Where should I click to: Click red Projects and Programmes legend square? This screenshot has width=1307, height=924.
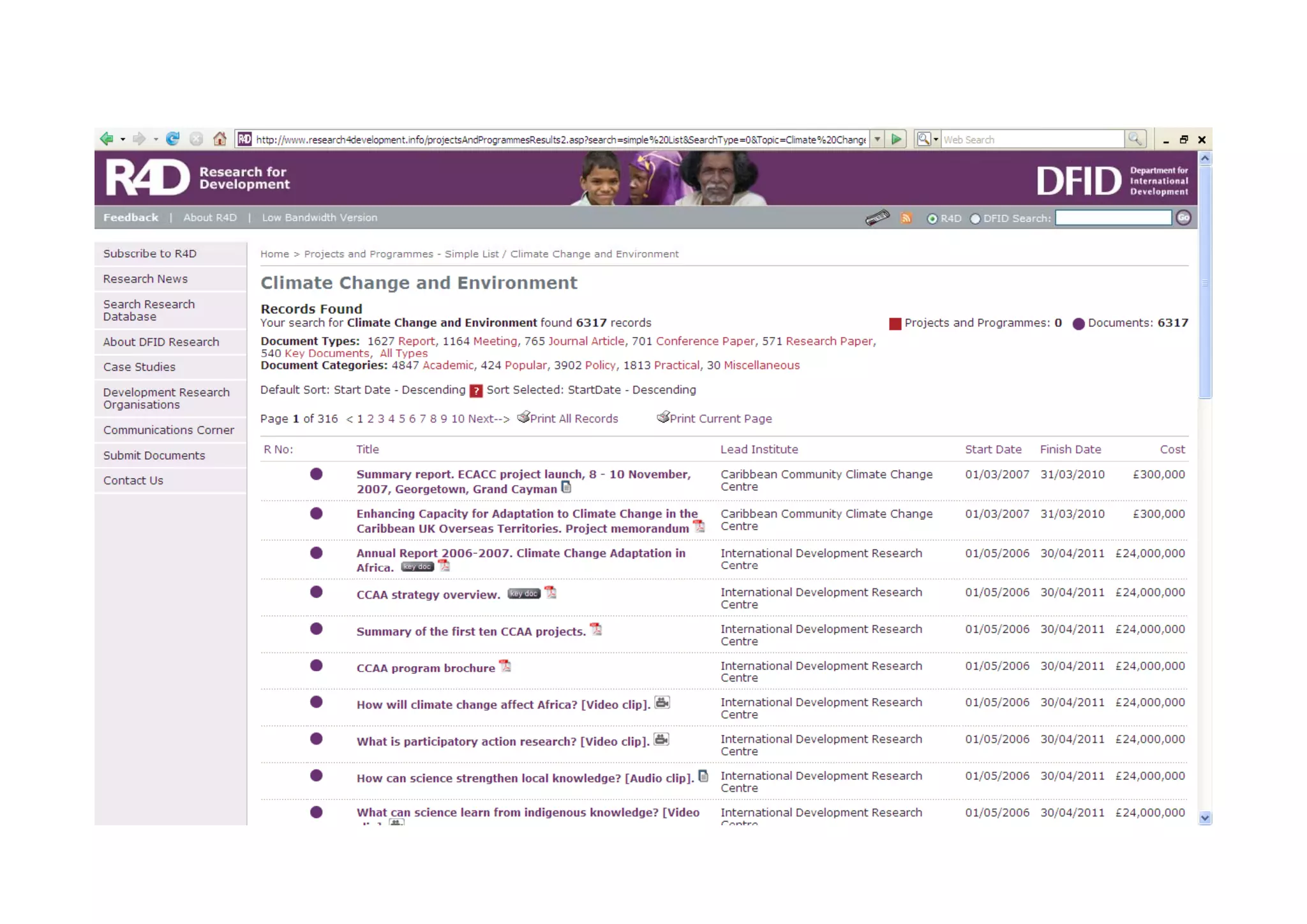[895, 324]
